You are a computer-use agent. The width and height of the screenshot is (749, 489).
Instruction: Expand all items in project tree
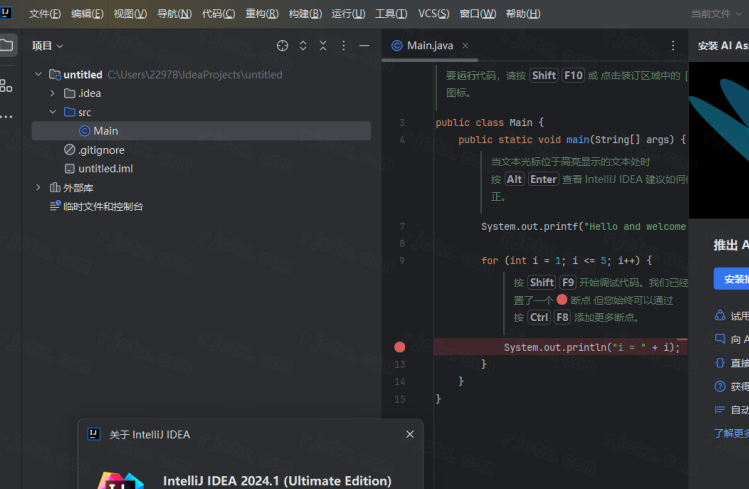[303, 46]
